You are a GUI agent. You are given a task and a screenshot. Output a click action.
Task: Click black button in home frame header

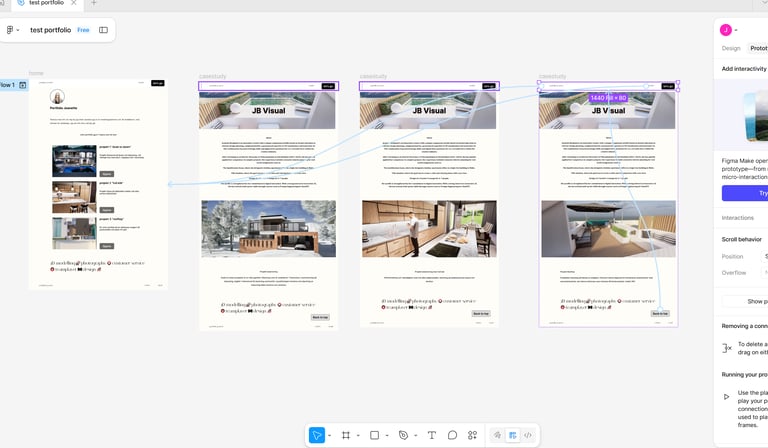(x=158, y=83)
